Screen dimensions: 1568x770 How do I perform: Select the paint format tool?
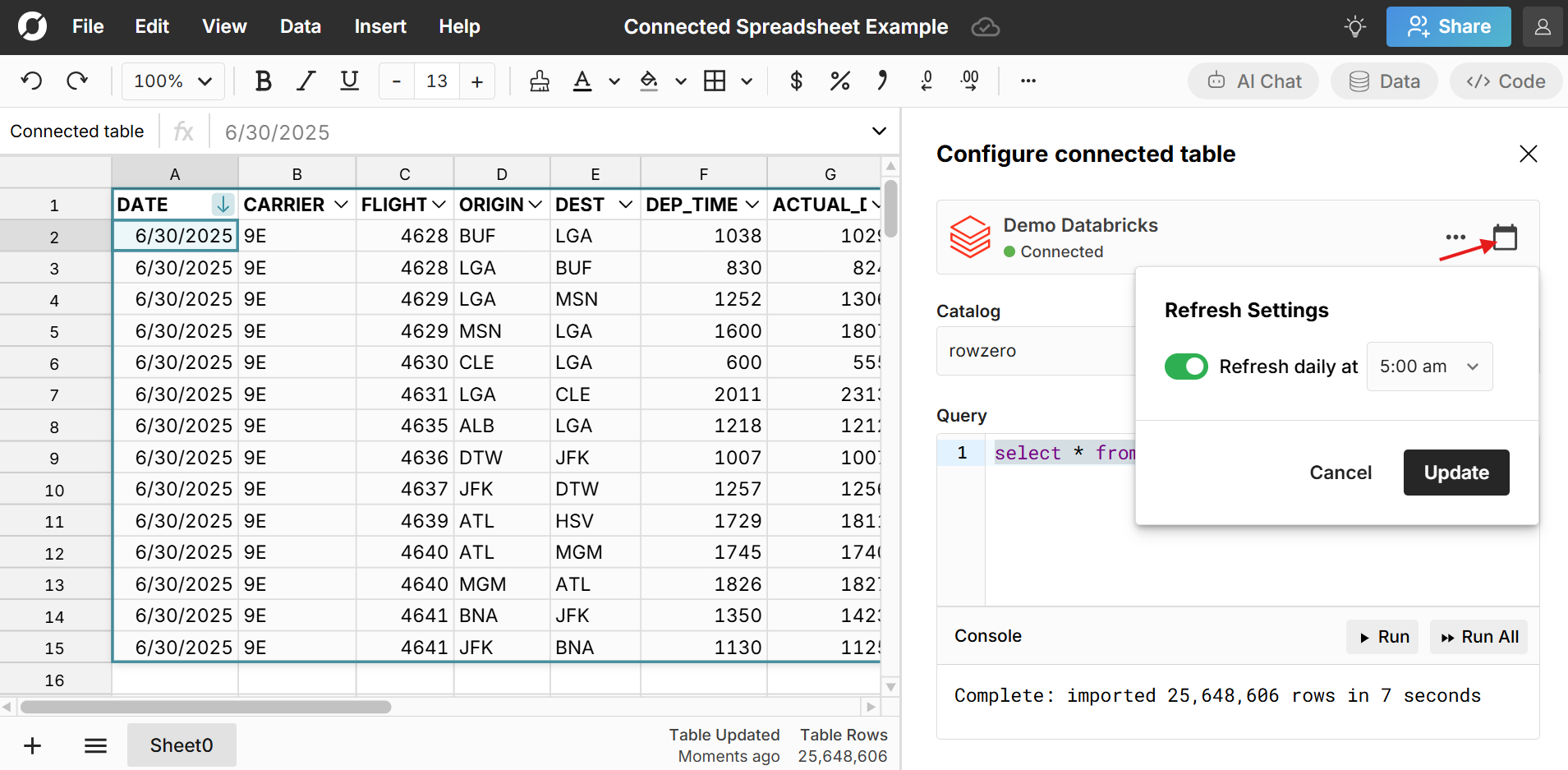pyautogui.click(x=538, y=81)
